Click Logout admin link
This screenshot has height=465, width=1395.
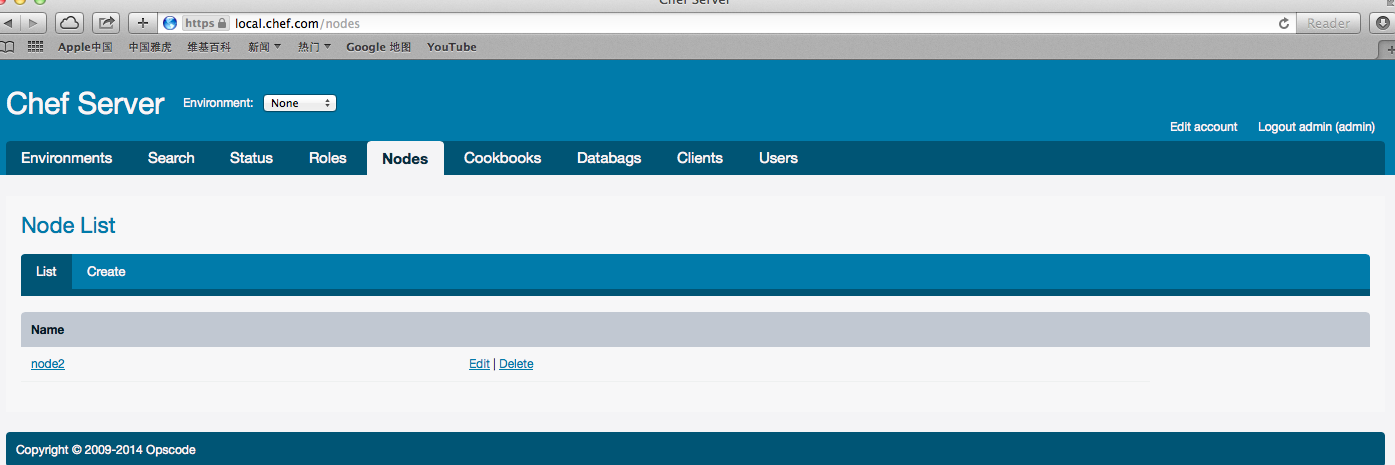click(x=1317, y=127)
